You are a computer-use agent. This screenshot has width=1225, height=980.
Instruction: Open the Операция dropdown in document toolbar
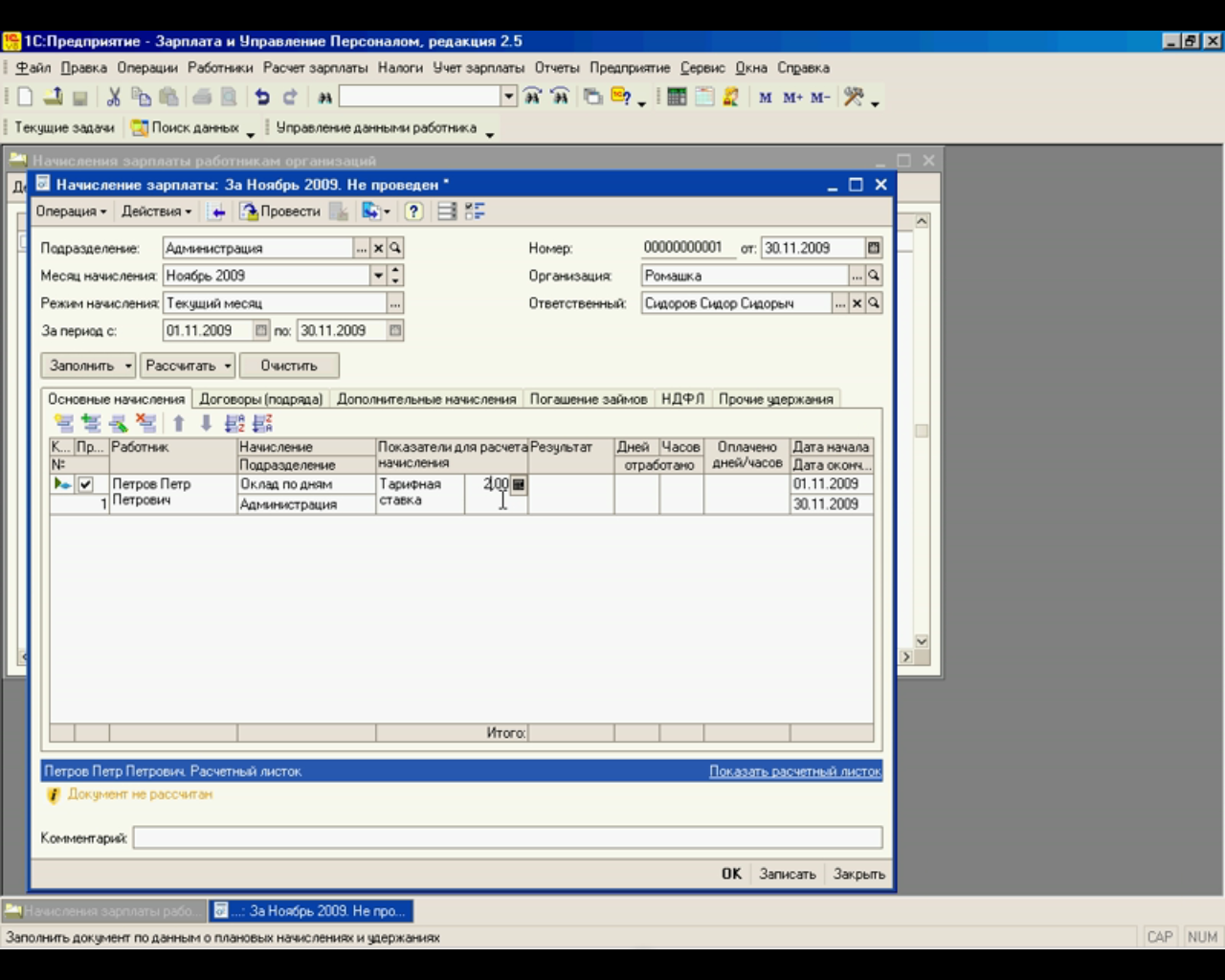coord(71,212)
